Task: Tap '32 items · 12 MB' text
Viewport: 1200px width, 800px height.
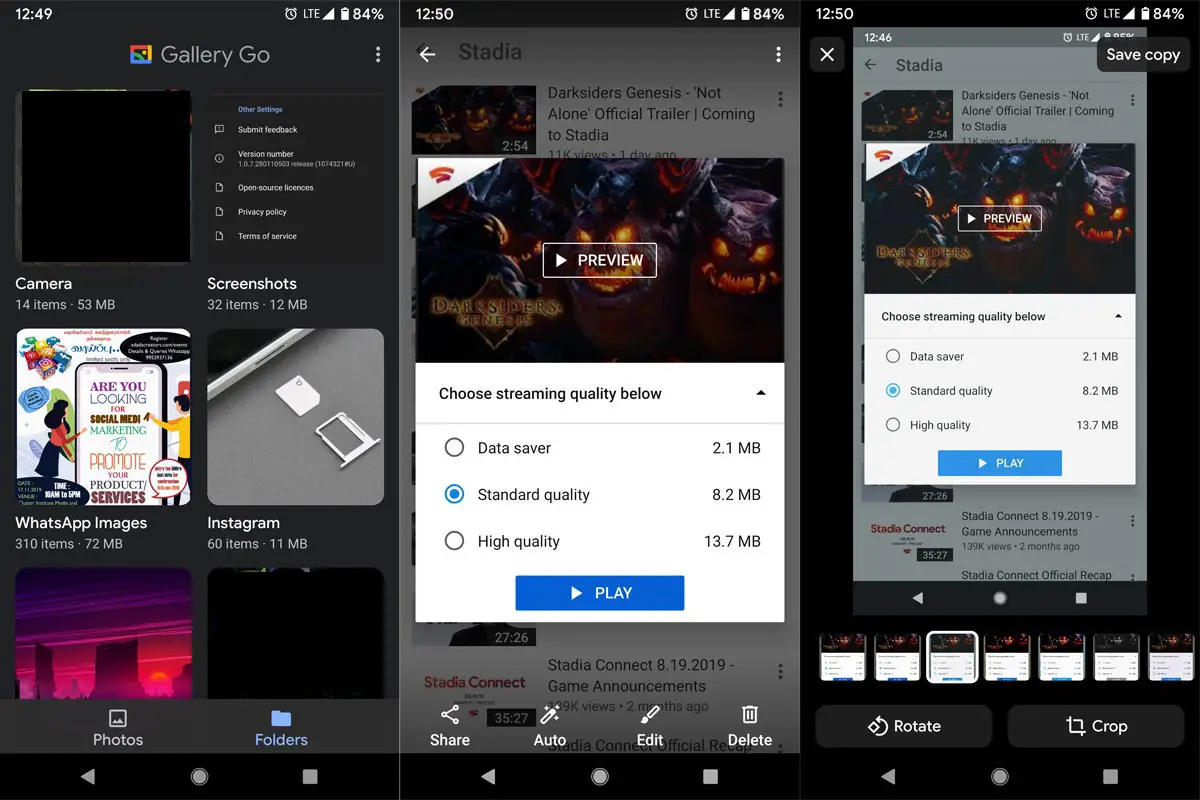Action: (257, 304)
